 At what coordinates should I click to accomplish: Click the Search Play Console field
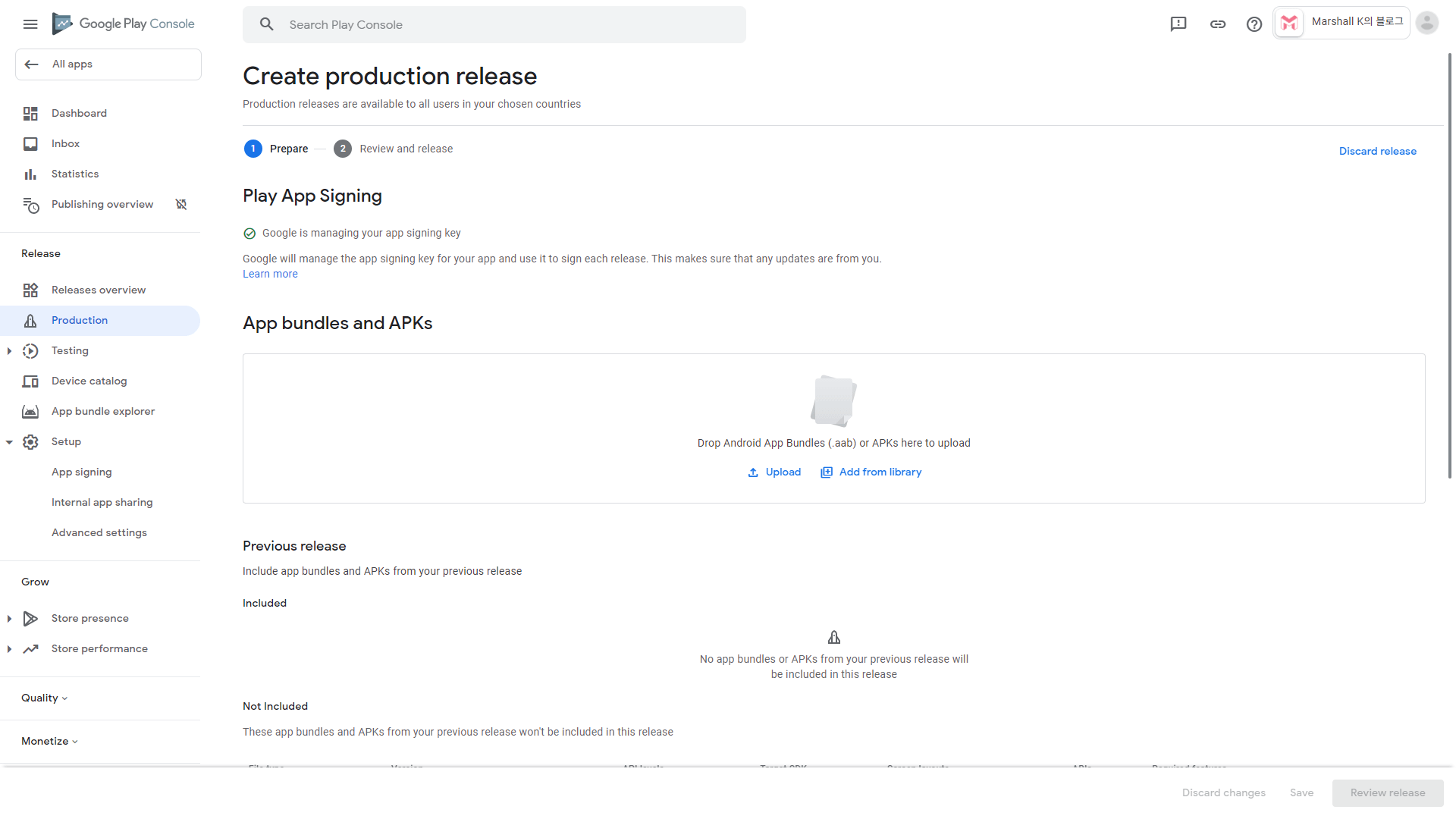494,25
